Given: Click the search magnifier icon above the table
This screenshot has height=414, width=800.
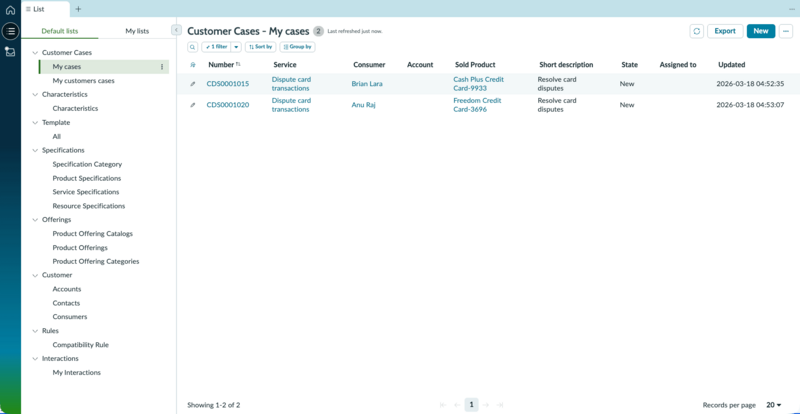Looking at the screenshot, I should coord(192,47).
